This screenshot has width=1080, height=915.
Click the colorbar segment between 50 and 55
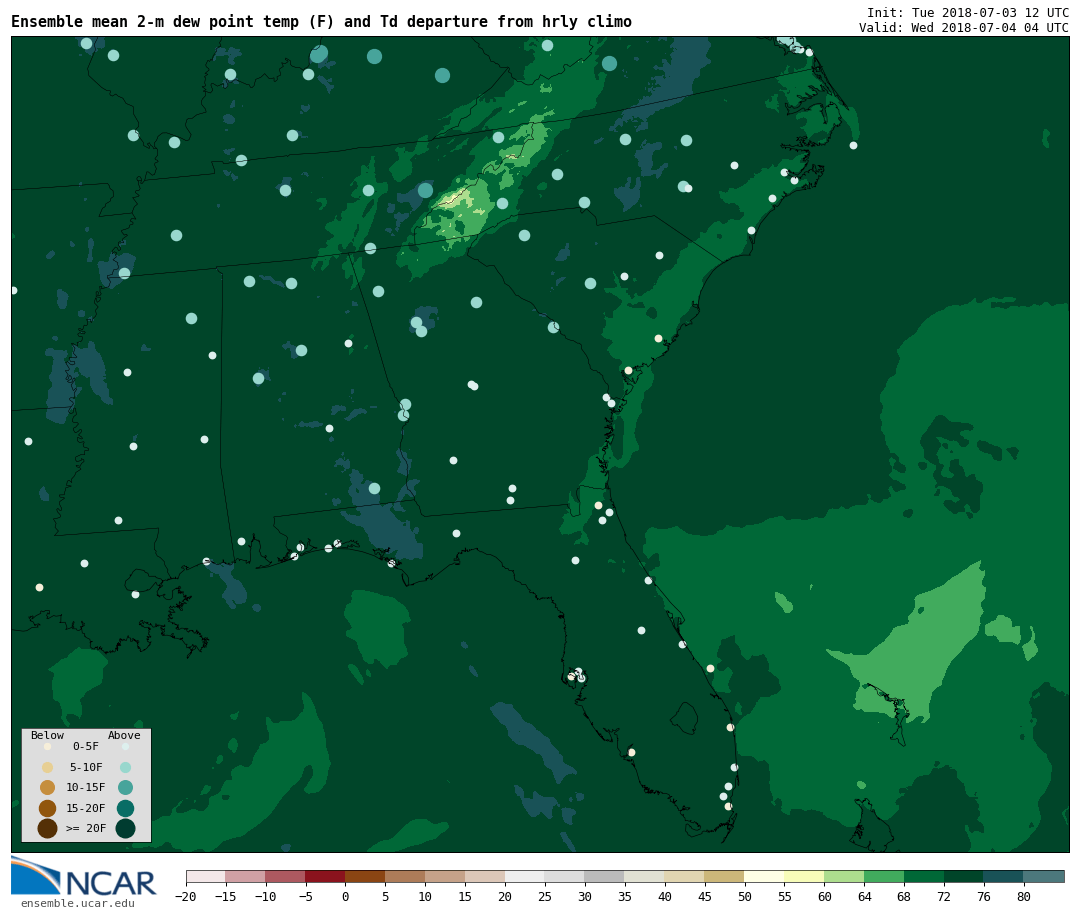coord(764,876)
